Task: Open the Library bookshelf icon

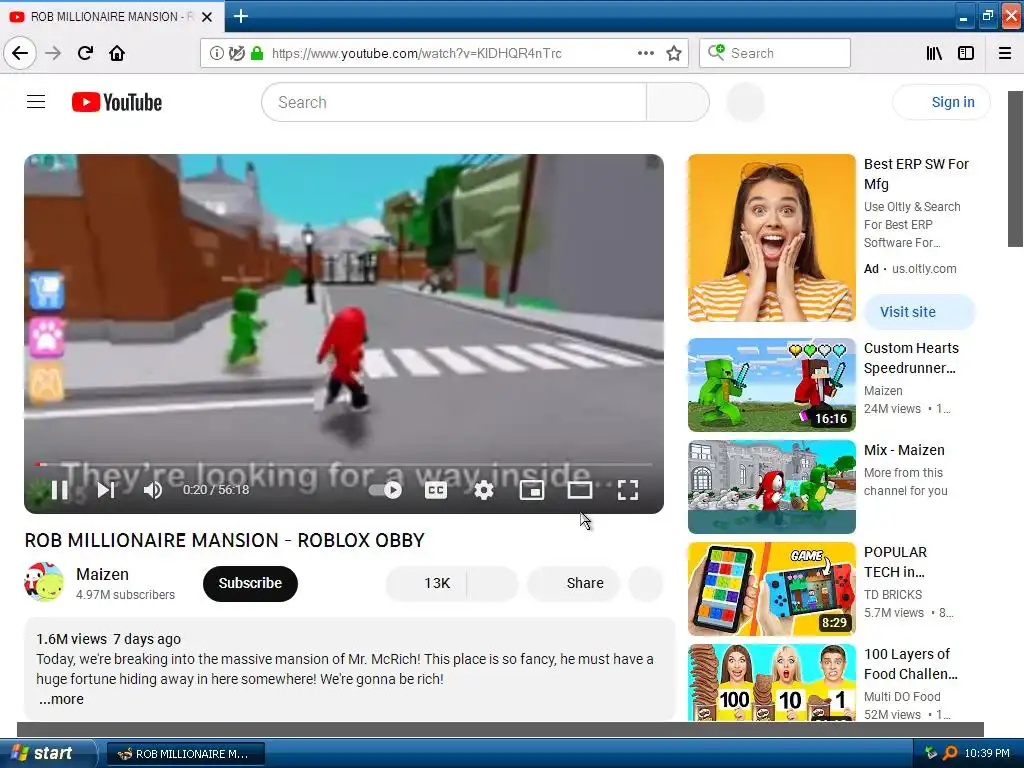Action: 934,53
